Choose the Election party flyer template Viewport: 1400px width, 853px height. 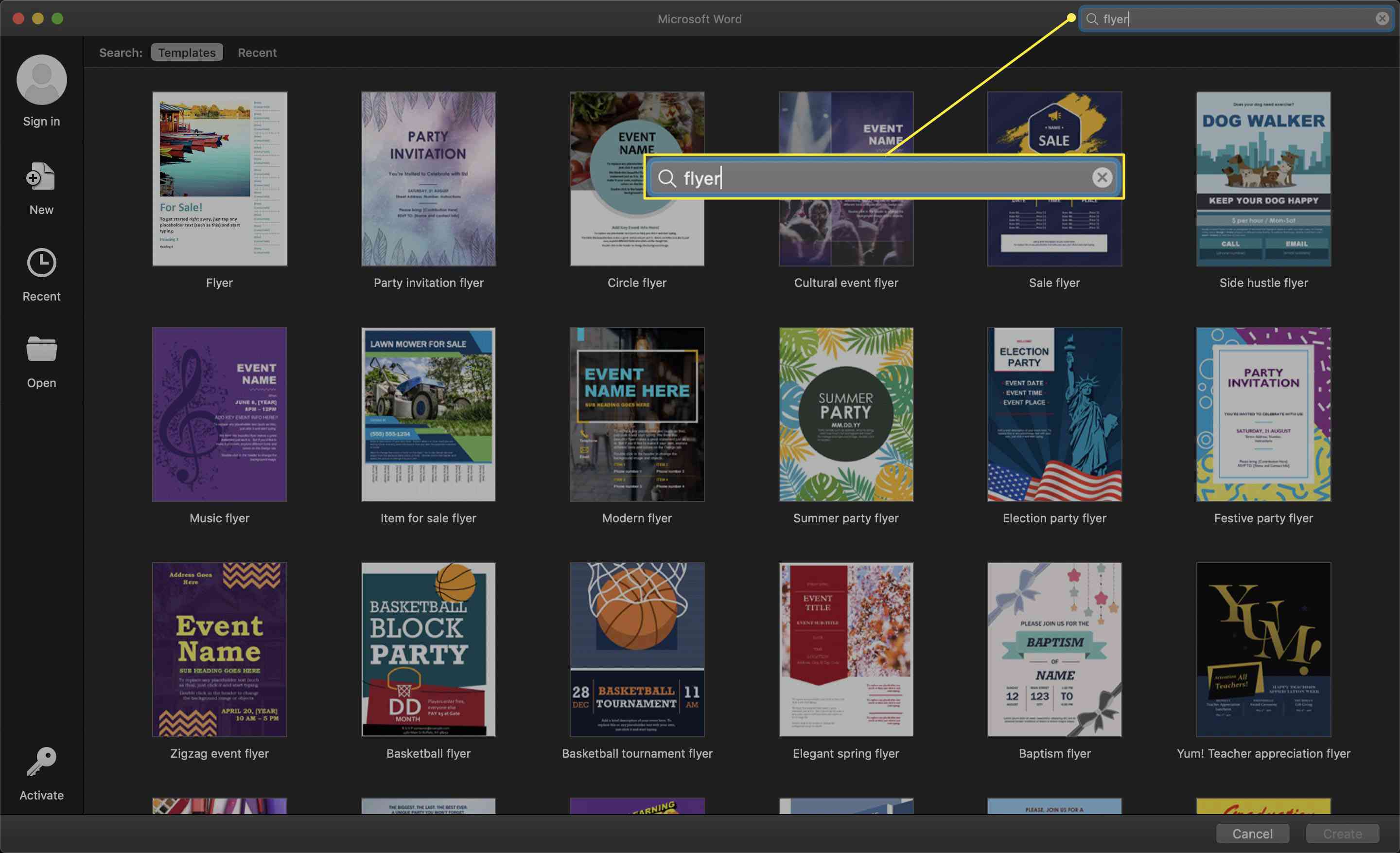[x=1054, y=414]
